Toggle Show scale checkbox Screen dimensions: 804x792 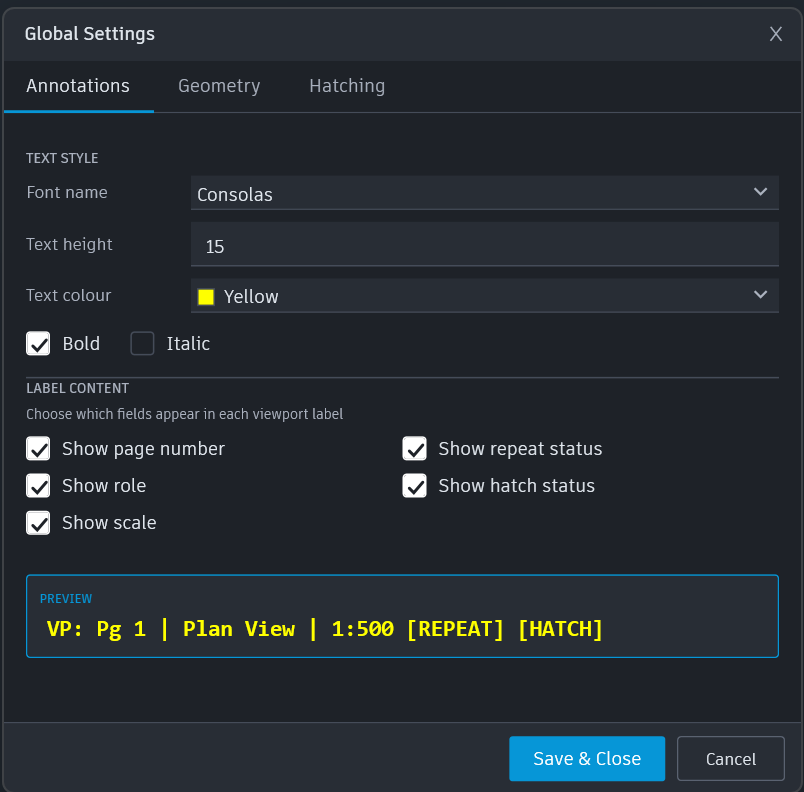click(x=38, y=523)
